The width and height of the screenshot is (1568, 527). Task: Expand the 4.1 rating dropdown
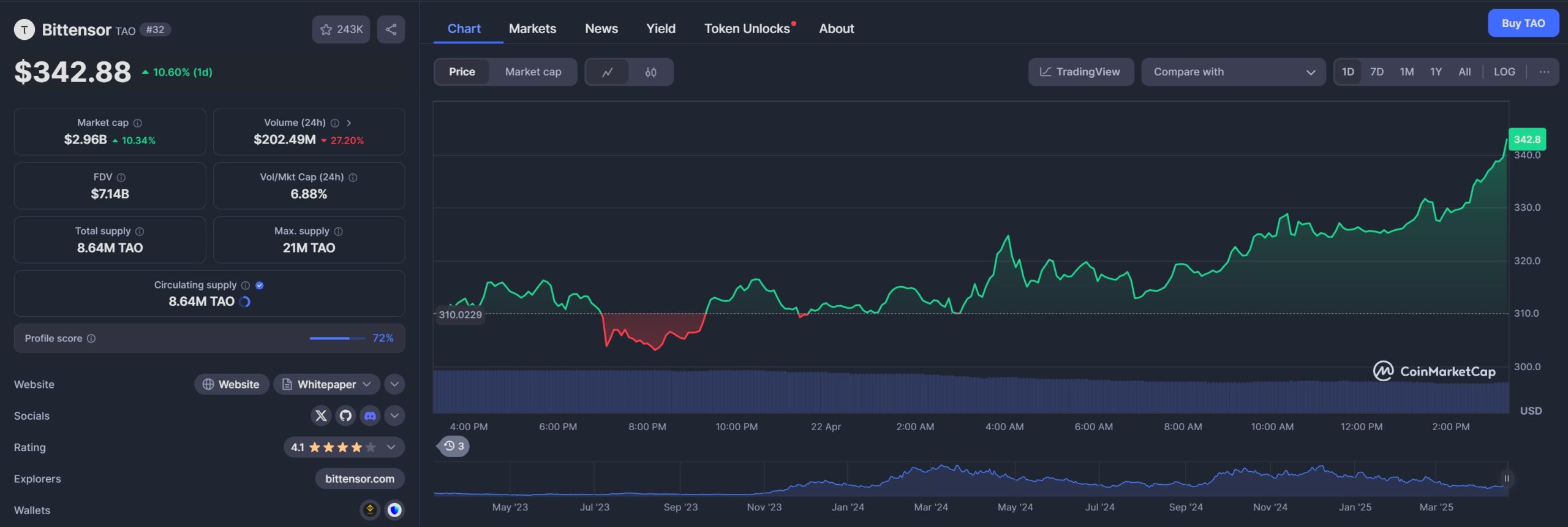344,447
